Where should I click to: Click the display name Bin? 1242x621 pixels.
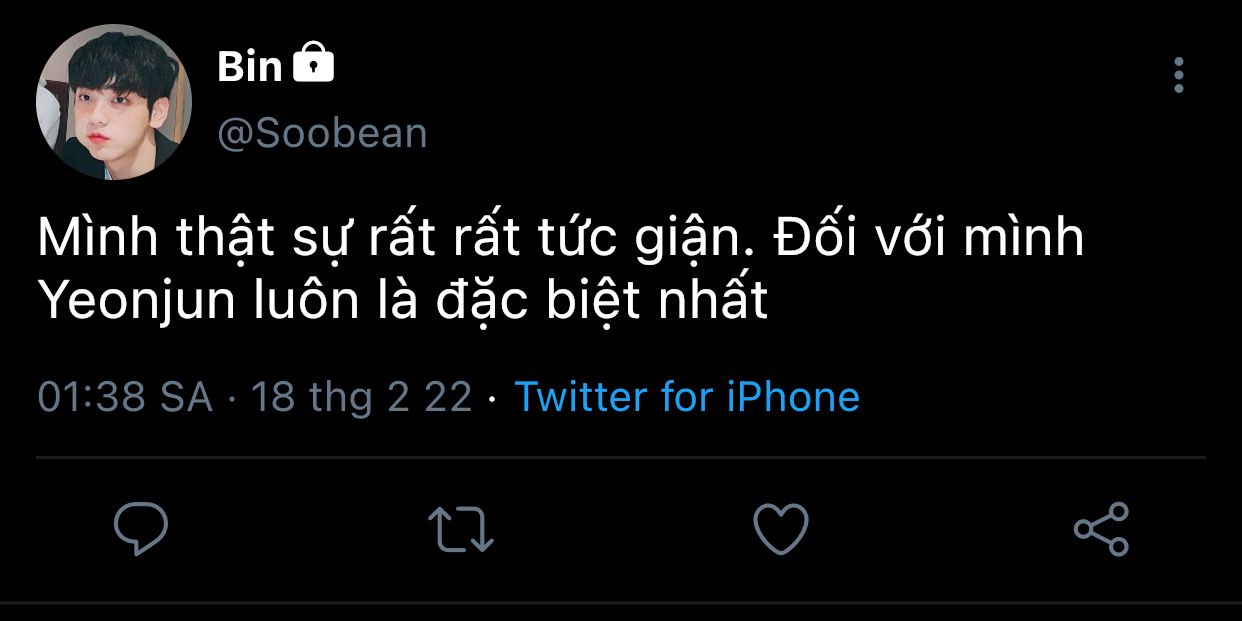click(250, 67)
